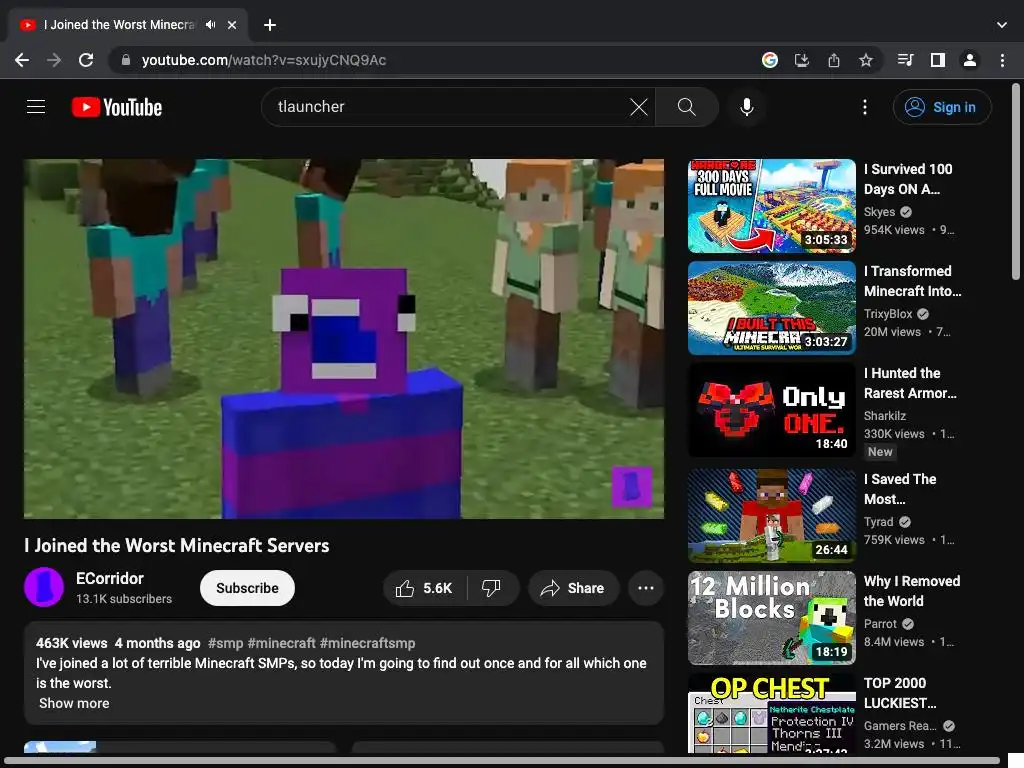Close the YouTube tab
This screenshot has width=1024, height=768.
point(232,25)
